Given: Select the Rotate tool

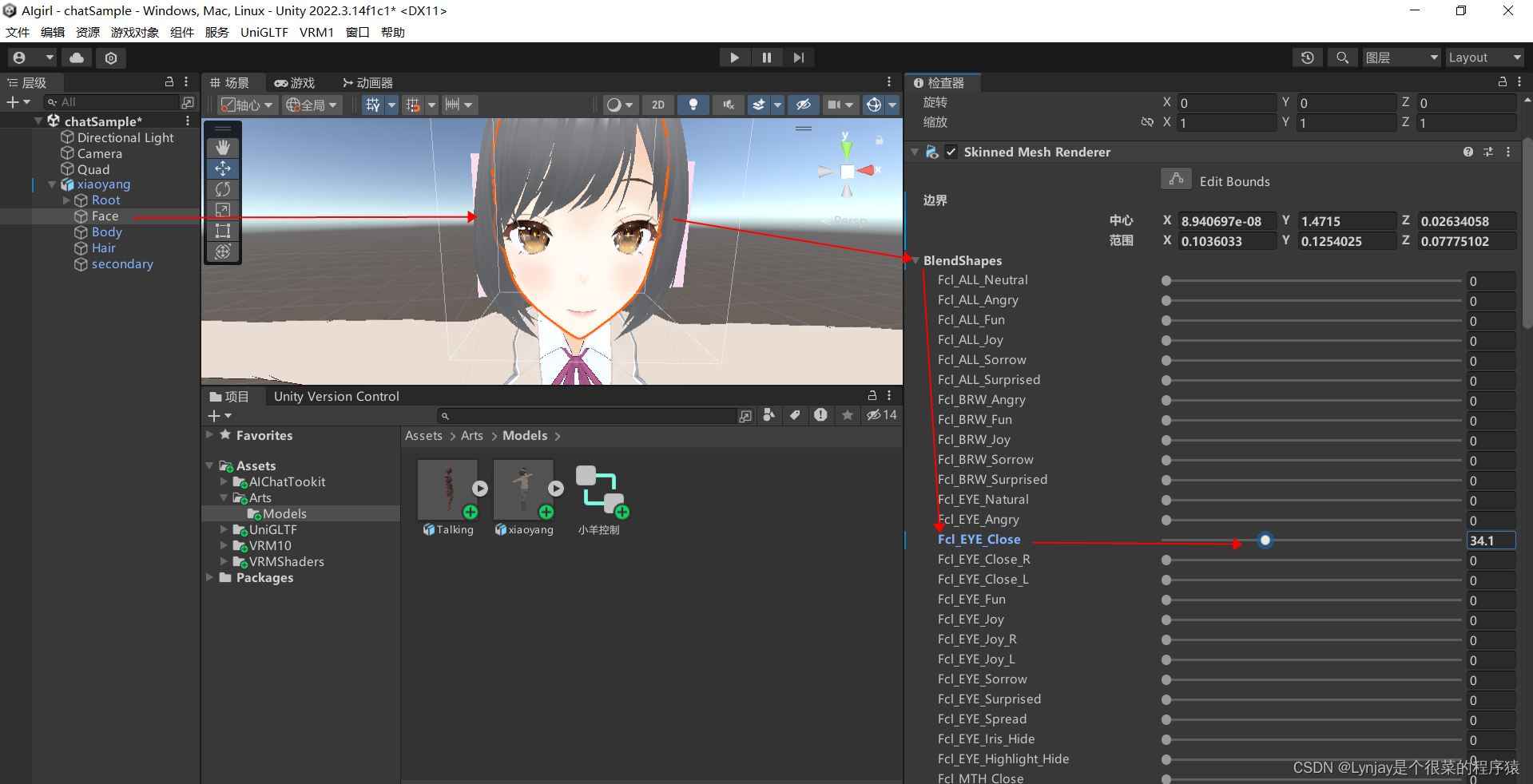Looking at the screenshot, I should [223, 189].
